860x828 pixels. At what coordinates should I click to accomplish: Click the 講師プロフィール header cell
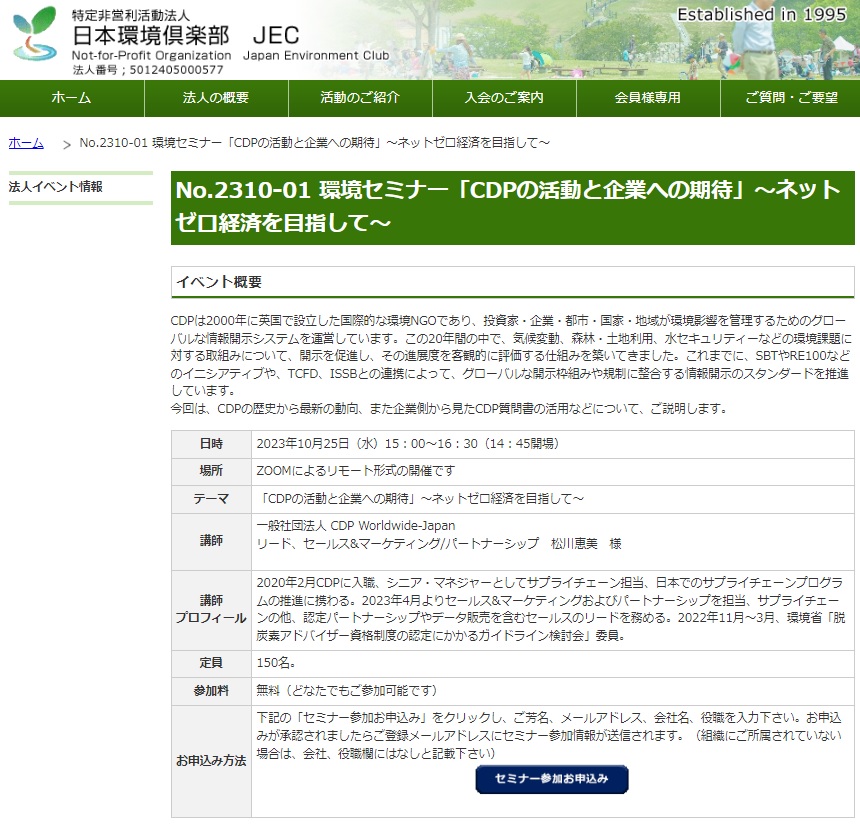pos(211,610)
